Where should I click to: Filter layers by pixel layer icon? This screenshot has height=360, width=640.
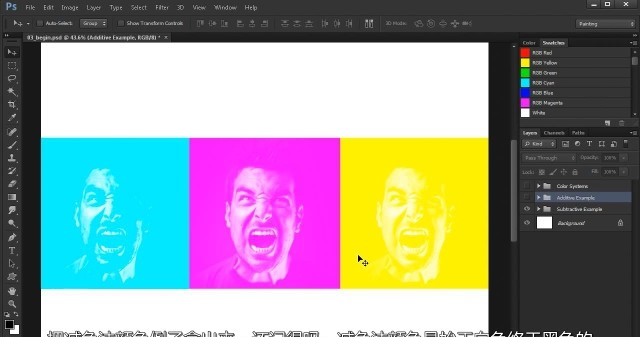pos(565,144)
